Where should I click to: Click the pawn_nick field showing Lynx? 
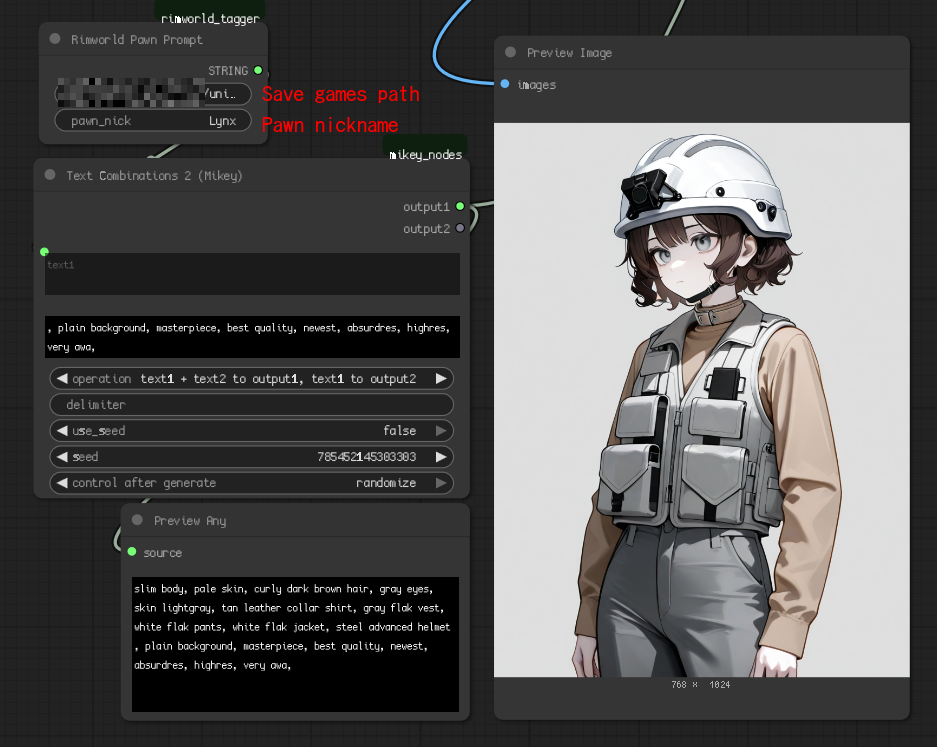152,121
